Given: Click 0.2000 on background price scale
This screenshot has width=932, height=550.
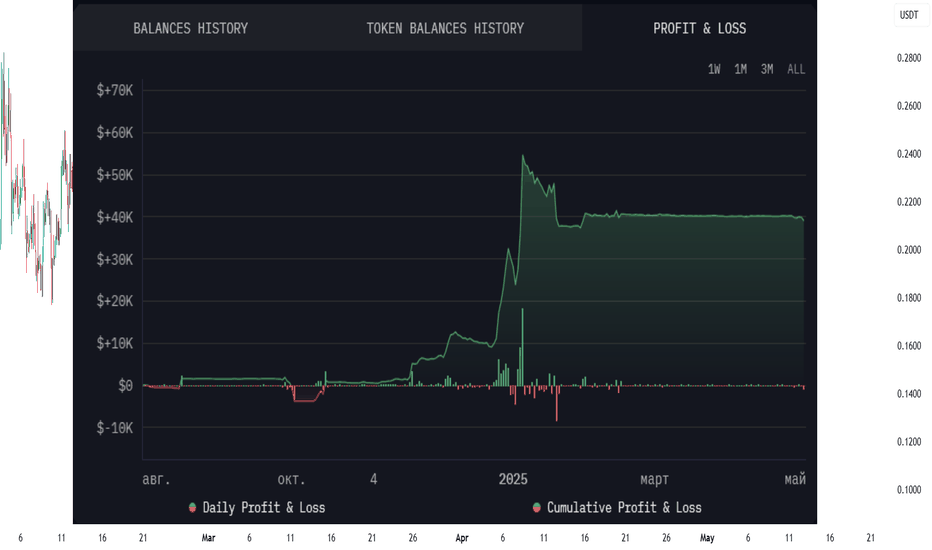Looking at the screenshot, I should [x=909, y=250].
